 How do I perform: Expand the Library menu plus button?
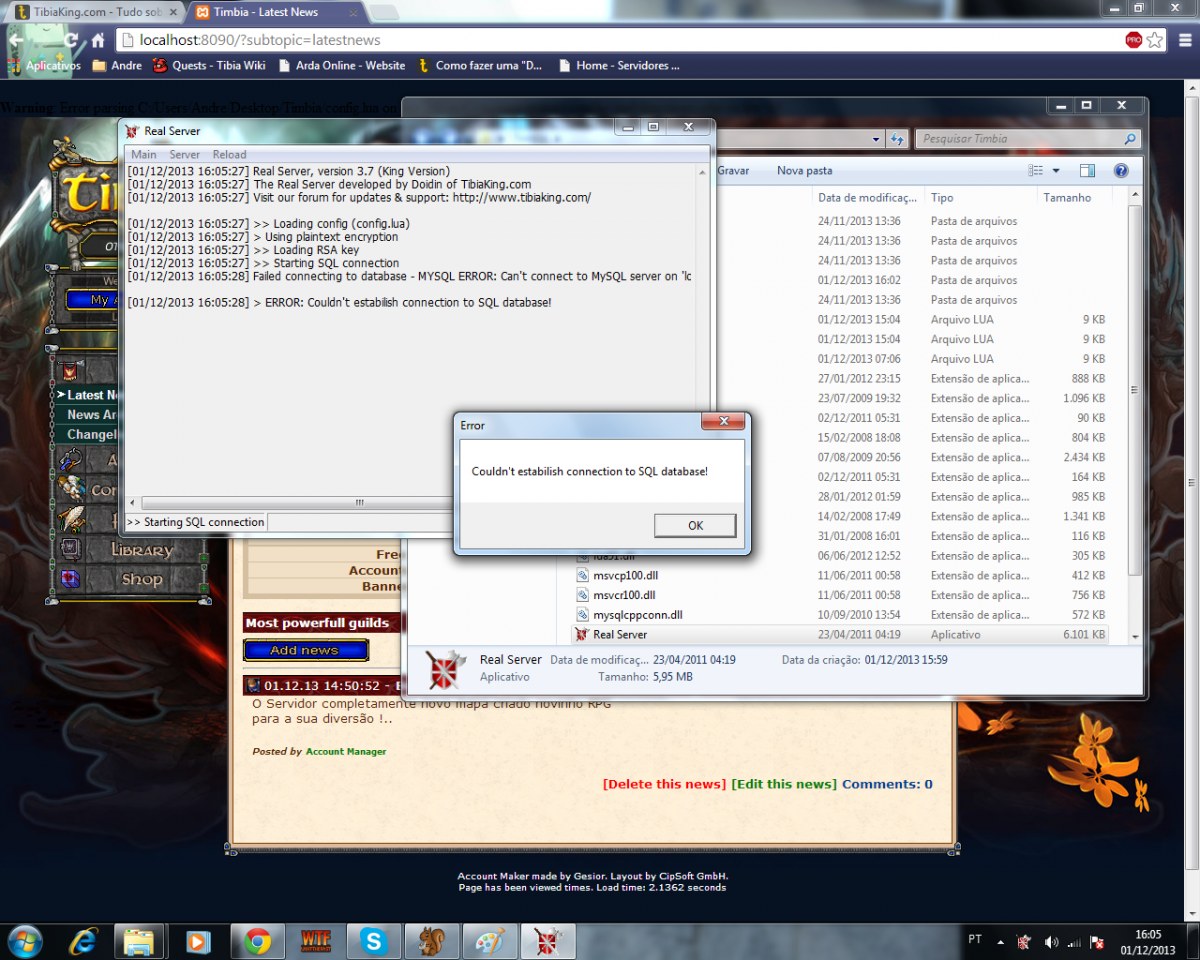[x=204, y=557]
